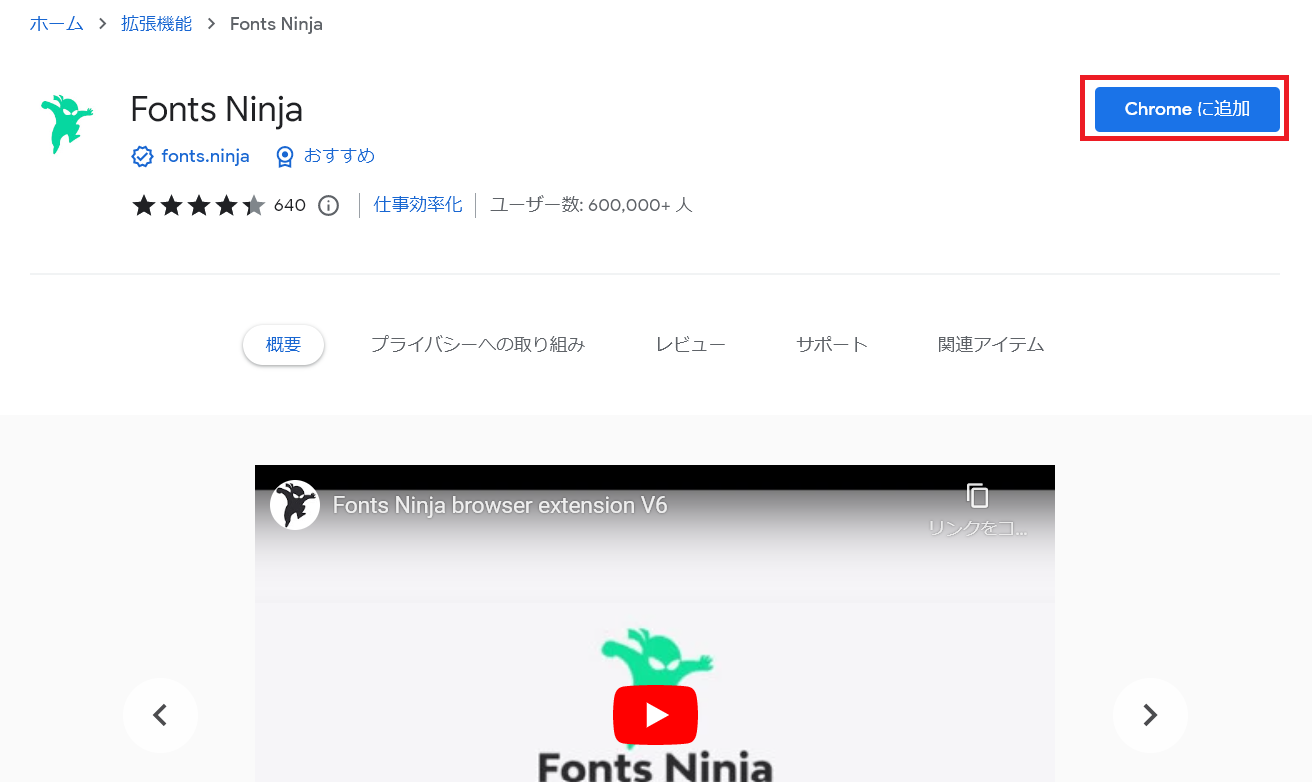Click the ninja channel avatar in the video
The image size is (1312, 782).
(295, 505)
